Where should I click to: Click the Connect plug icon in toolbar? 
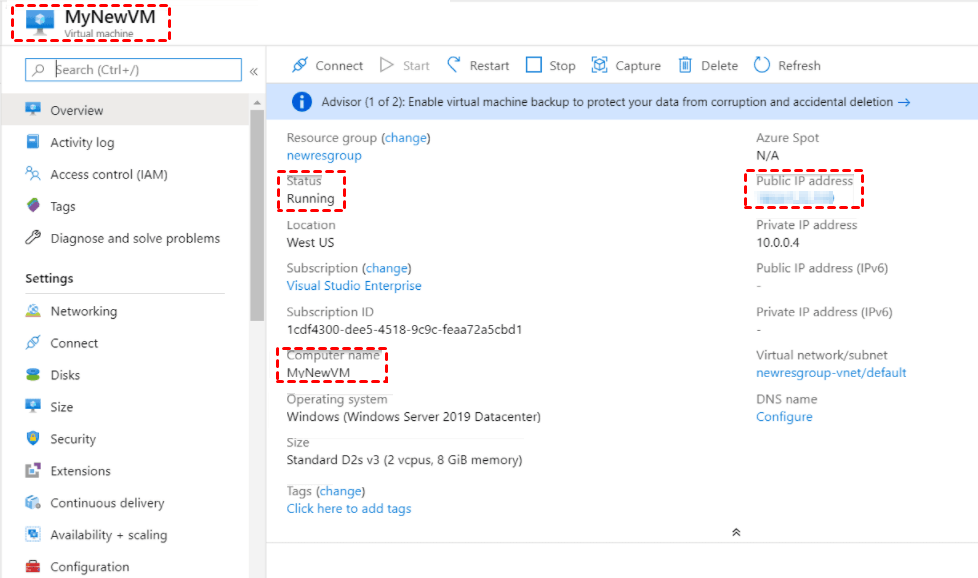click(300, 65)
